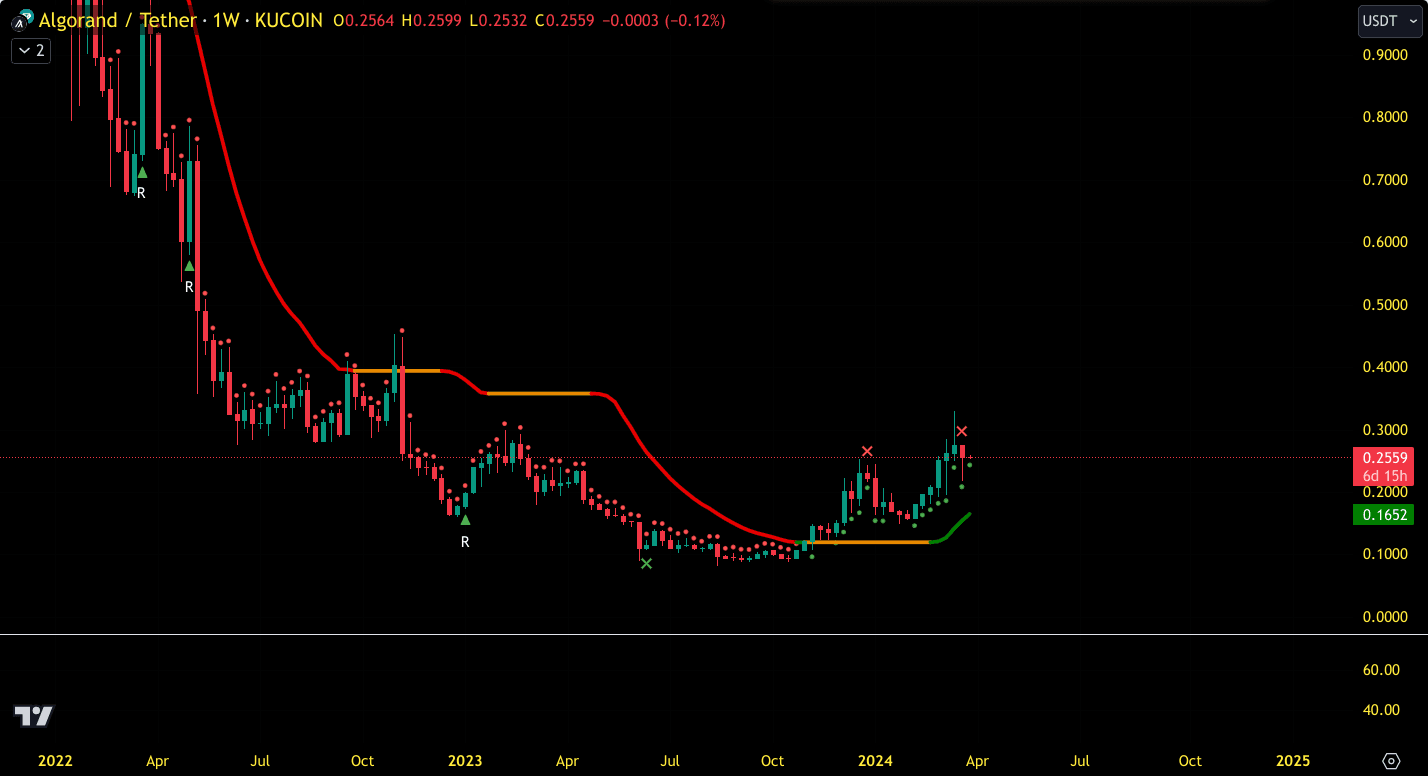Click the 2022 time axis label
Image resolution: width=1428 pixels, height=776 pixels.
[55, 761]
